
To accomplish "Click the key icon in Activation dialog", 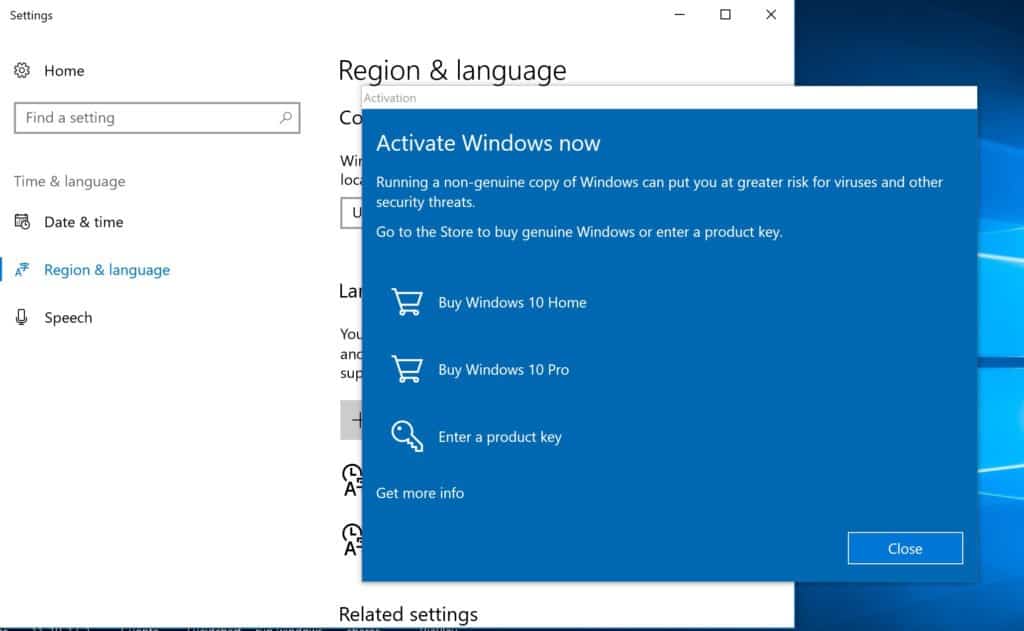I will [407, 436].
